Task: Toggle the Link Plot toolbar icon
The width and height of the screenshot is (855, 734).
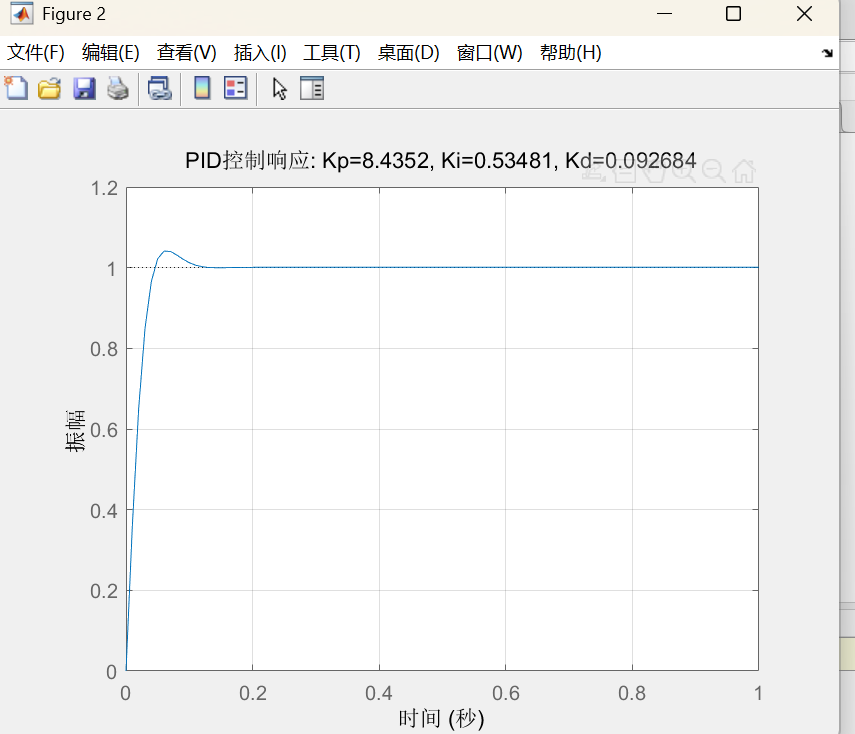Action: 160,88
